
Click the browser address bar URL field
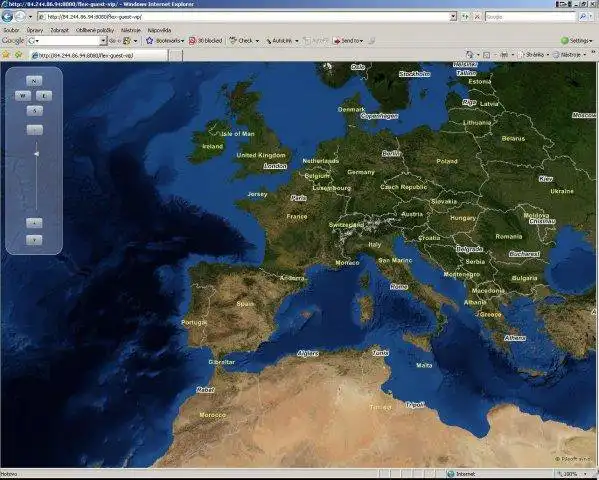[244, 17]
